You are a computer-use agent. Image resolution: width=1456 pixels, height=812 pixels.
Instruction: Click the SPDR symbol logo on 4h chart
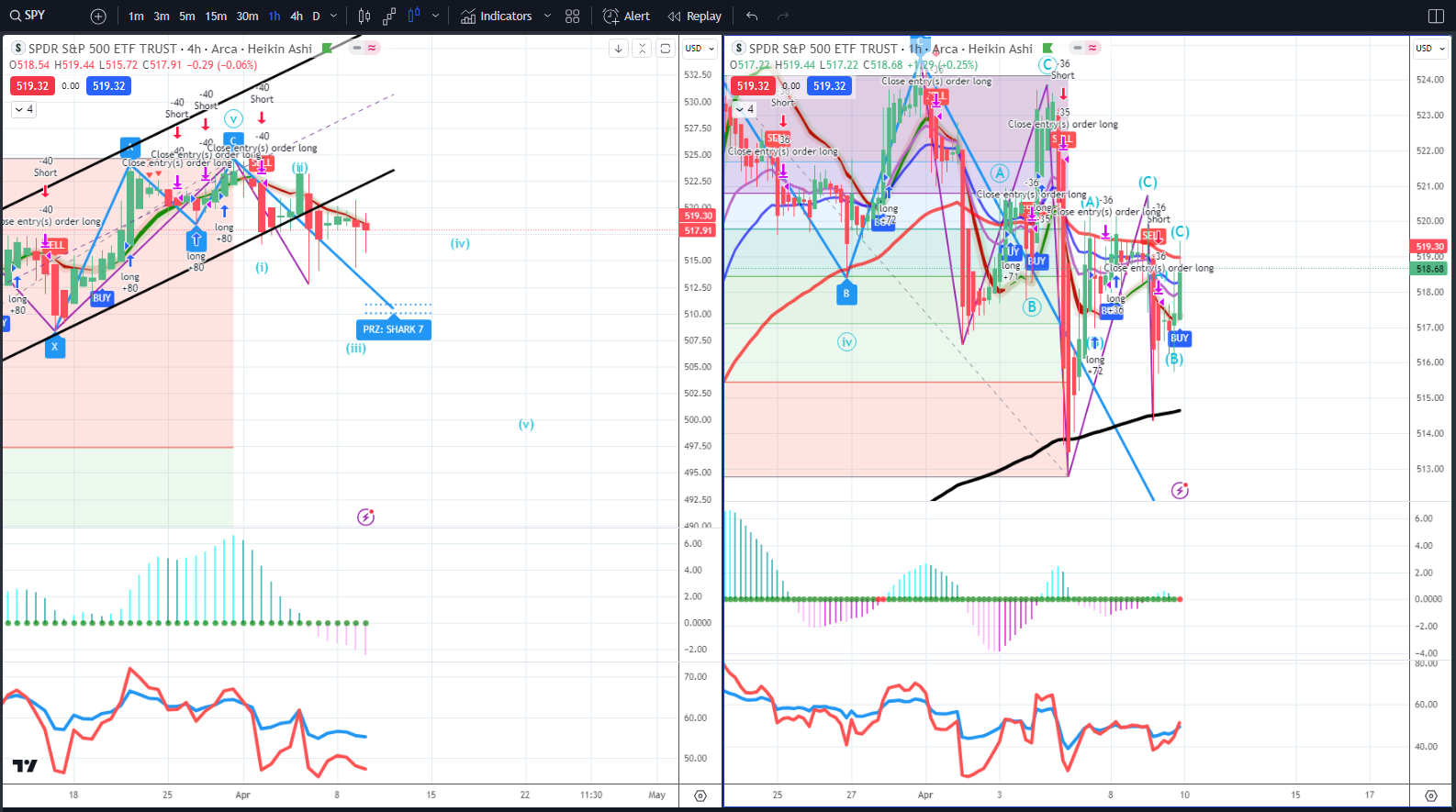[x=17, y=49]
